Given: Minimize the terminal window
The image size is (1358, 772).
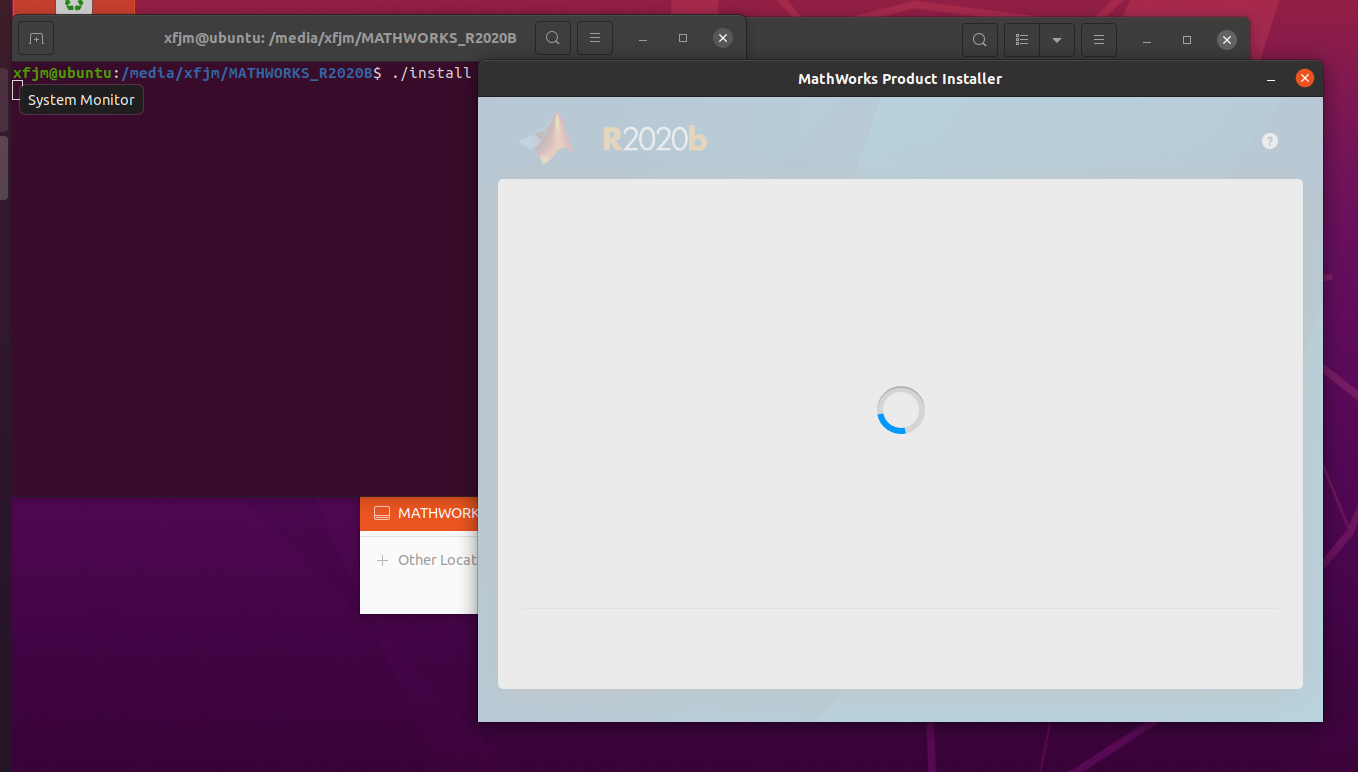Looking at the screenshot, I should (643, 39).
